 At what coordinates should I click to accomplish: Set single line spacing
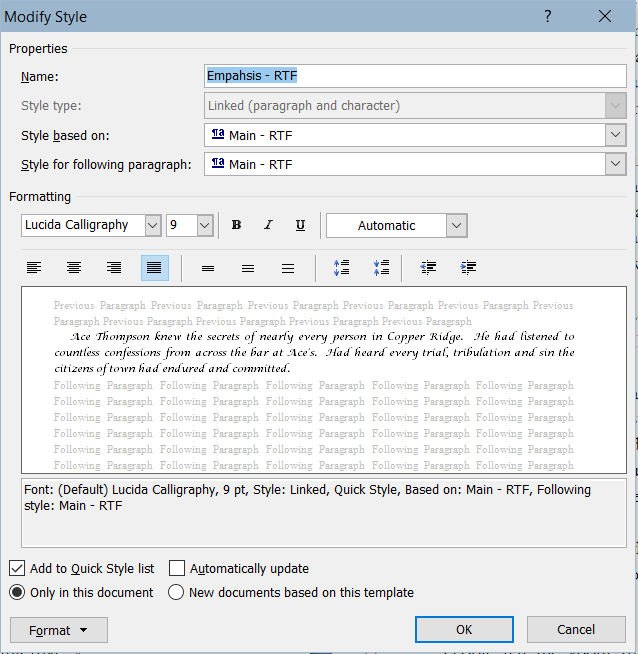[x=208, y=268]
